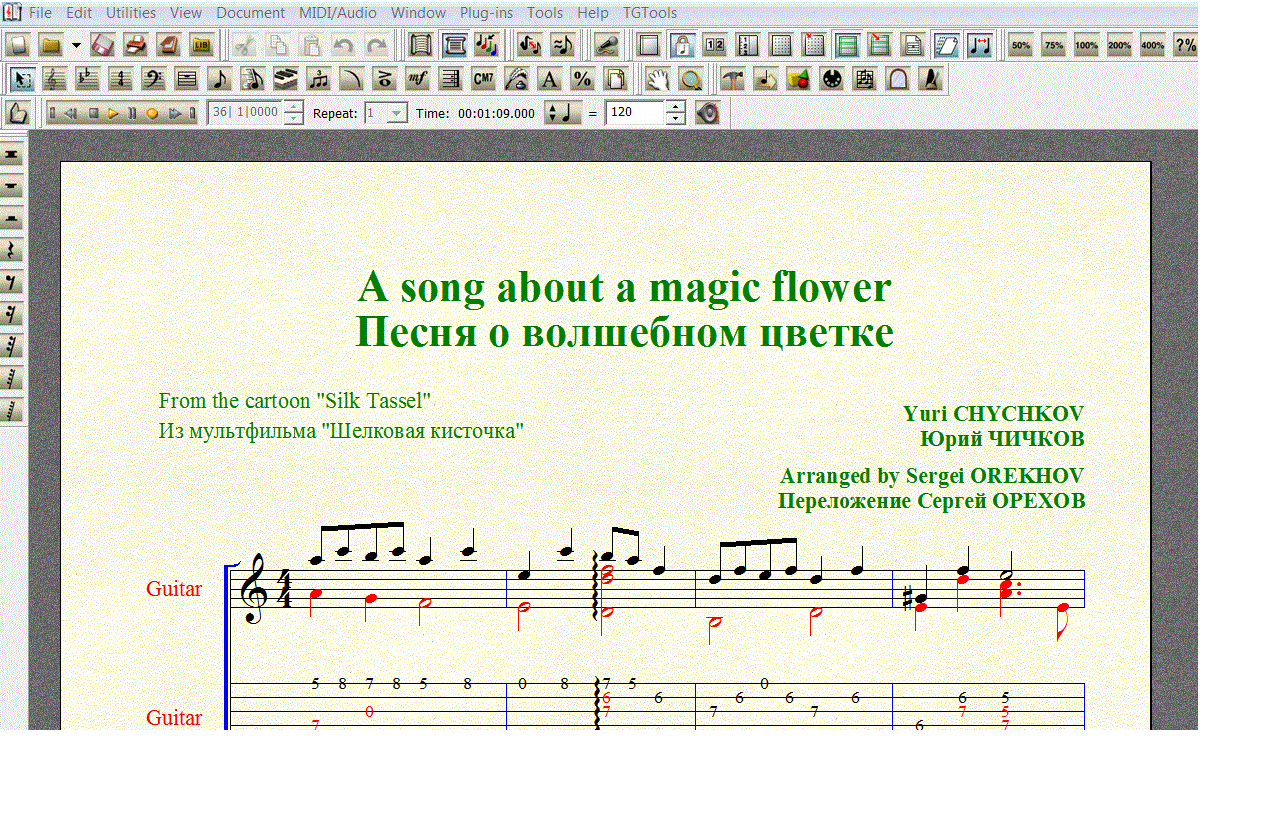Image resolution: width=1274 pixels, height=817 pixels.
Task: Select the Measure tool
Action: 187,79
